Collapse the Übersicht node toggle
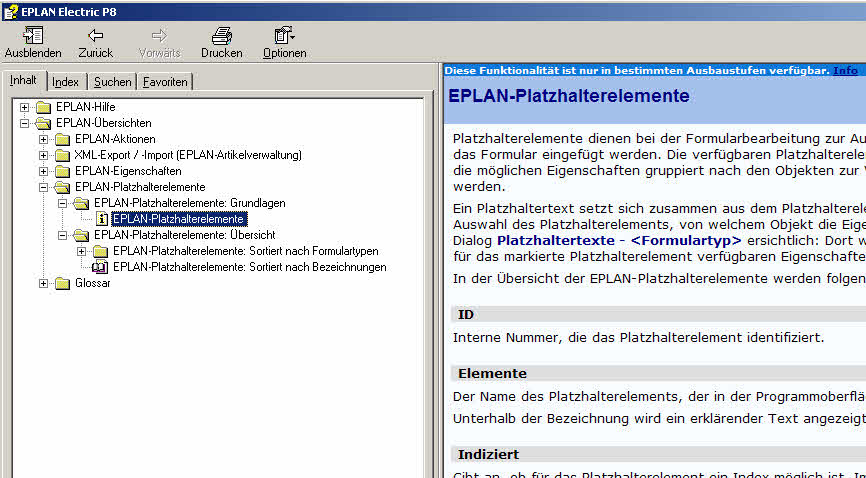Image resolution: width=866 pixels, height=478 pixels. [x=62, y=235]
